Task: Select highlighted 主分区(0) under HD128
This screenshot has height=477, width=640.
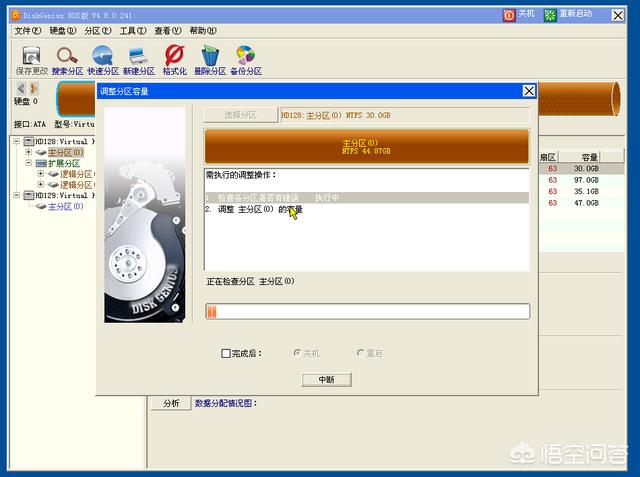Action: point(66,152)
